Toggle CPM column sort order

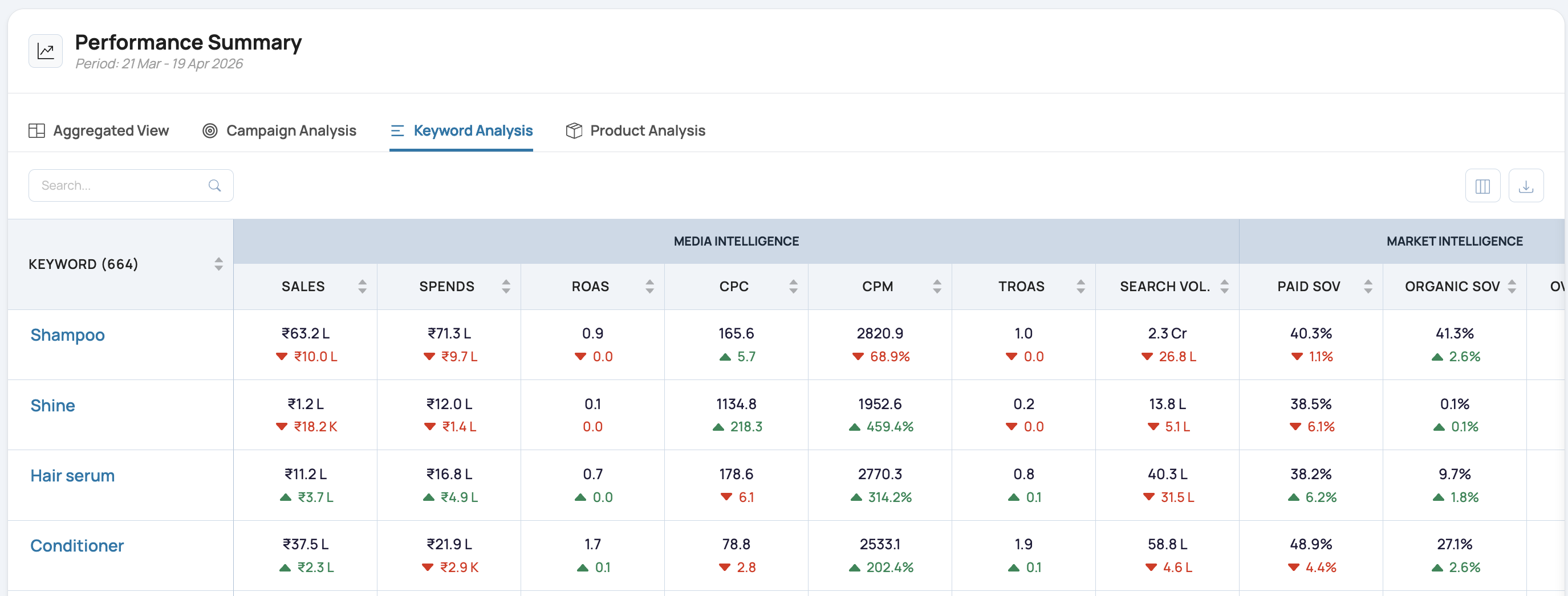pos(937,287)
